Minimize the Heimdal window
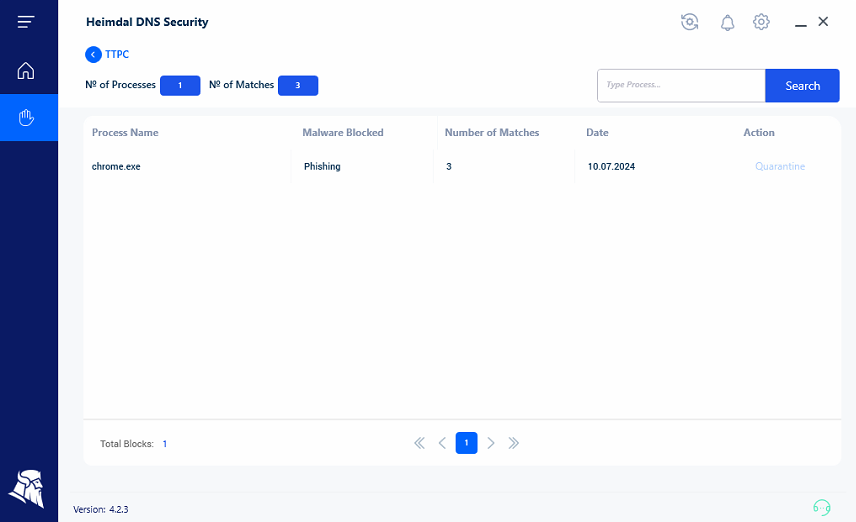 pyautogui.click(x=800, y=24)
